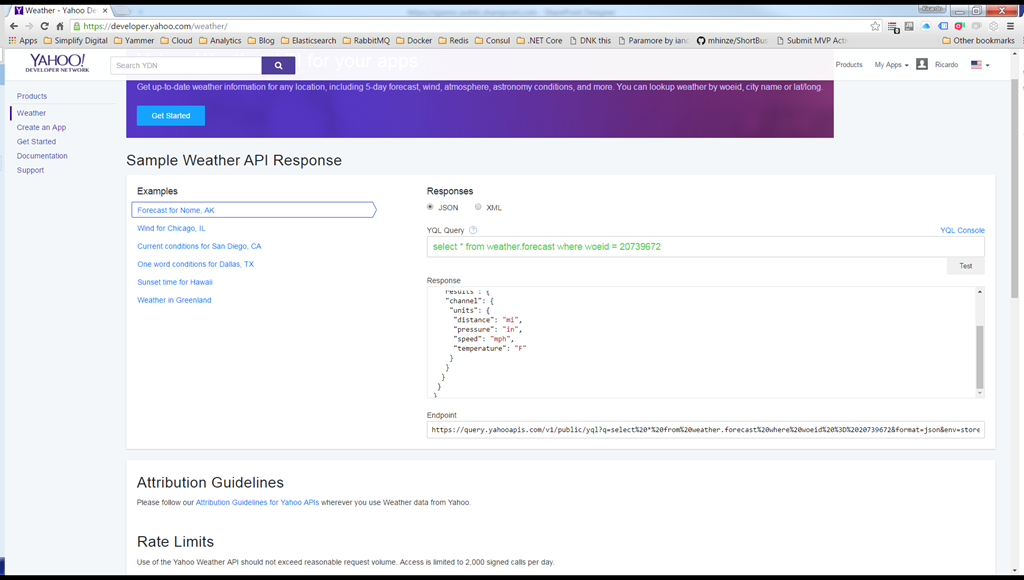This screenshot has height=580, width=1024.
Task: Click Products in the top navigation
Action: tap(849, 65)
